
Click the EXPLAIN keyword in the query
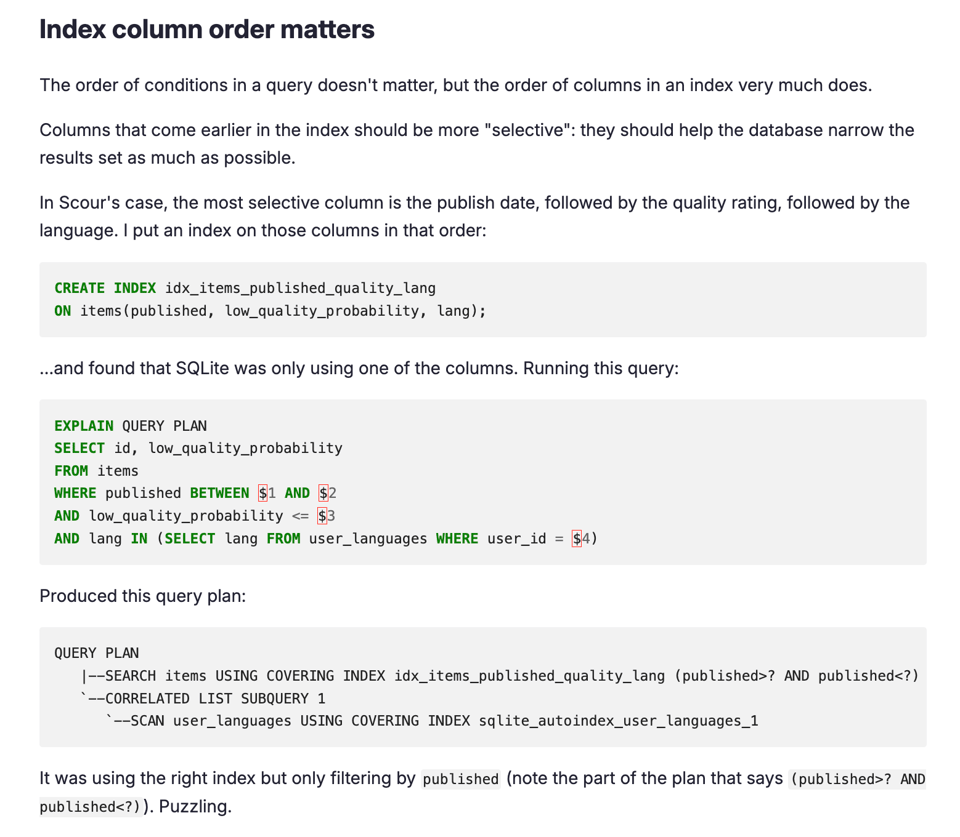(x=84, y=426)
